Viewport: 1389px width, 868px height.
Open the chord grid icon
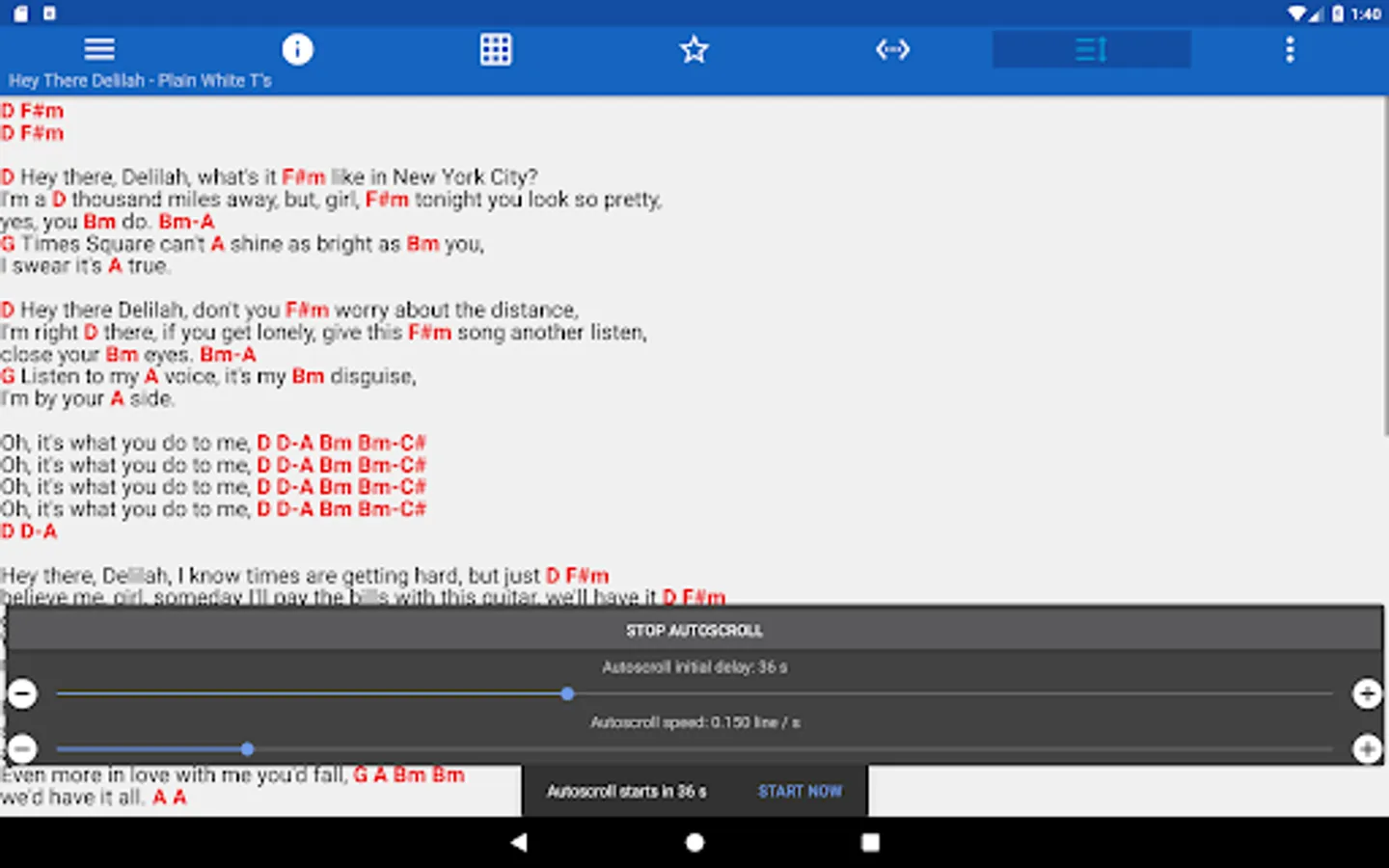(x=496, y=49)
